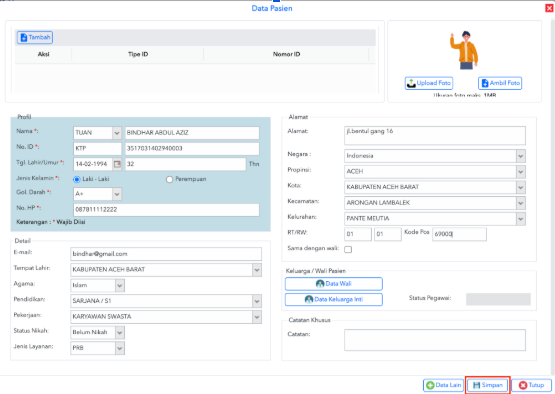The height and width of the screenshot is (394, 555).
Task: Select the Laki - Laki radio button
Action: tap(77, 179)
